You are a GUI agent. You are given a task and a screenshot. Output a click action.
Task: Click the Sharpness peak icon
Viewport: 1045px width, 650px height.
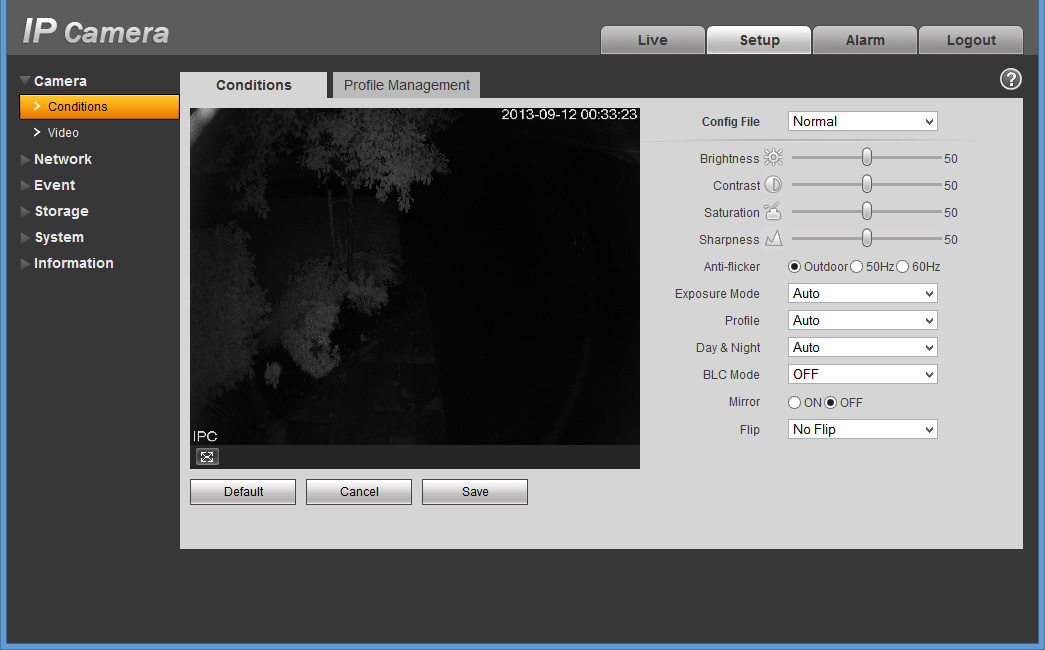[x=773, y=239]
